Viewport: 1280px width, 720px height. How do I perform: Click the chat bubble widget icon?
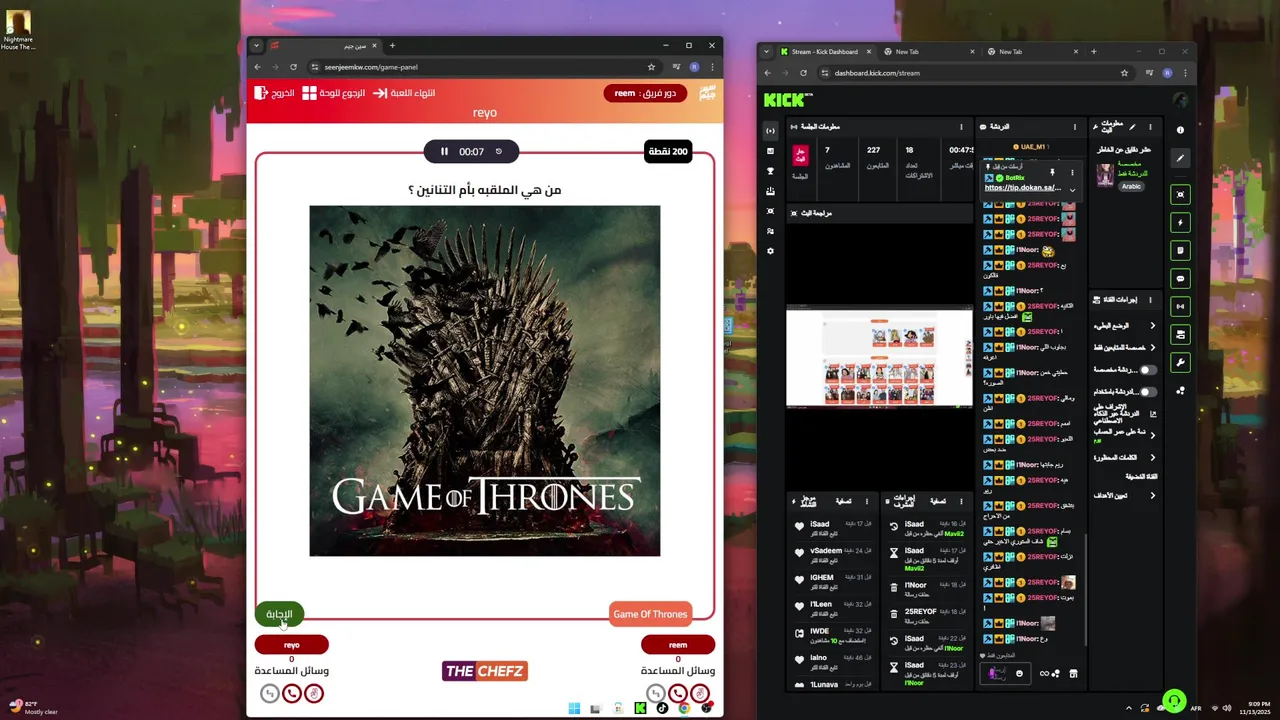tap(1180, 279)
